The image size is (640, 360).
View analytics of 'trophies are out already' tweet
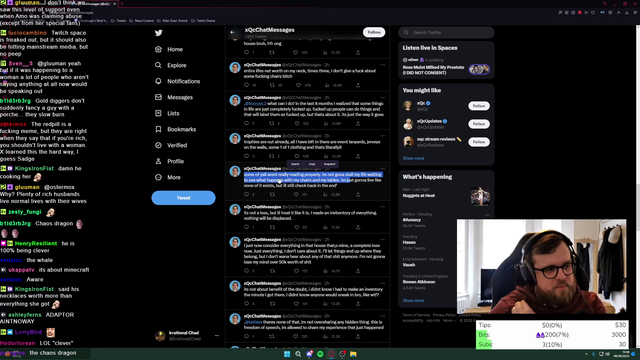(x=326, y=156)
